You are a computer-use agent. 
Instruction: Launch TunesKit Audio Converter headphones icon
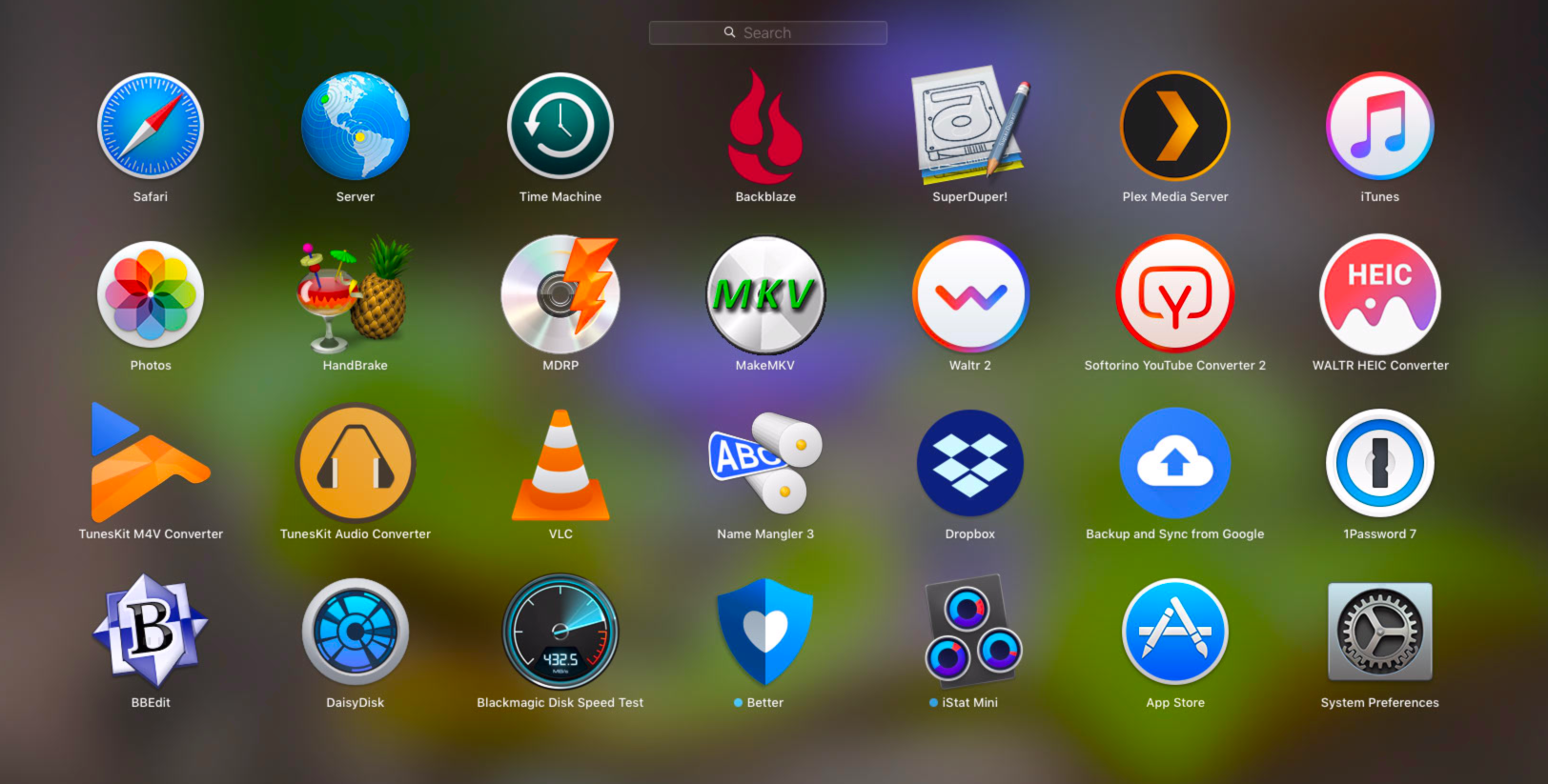356,463
